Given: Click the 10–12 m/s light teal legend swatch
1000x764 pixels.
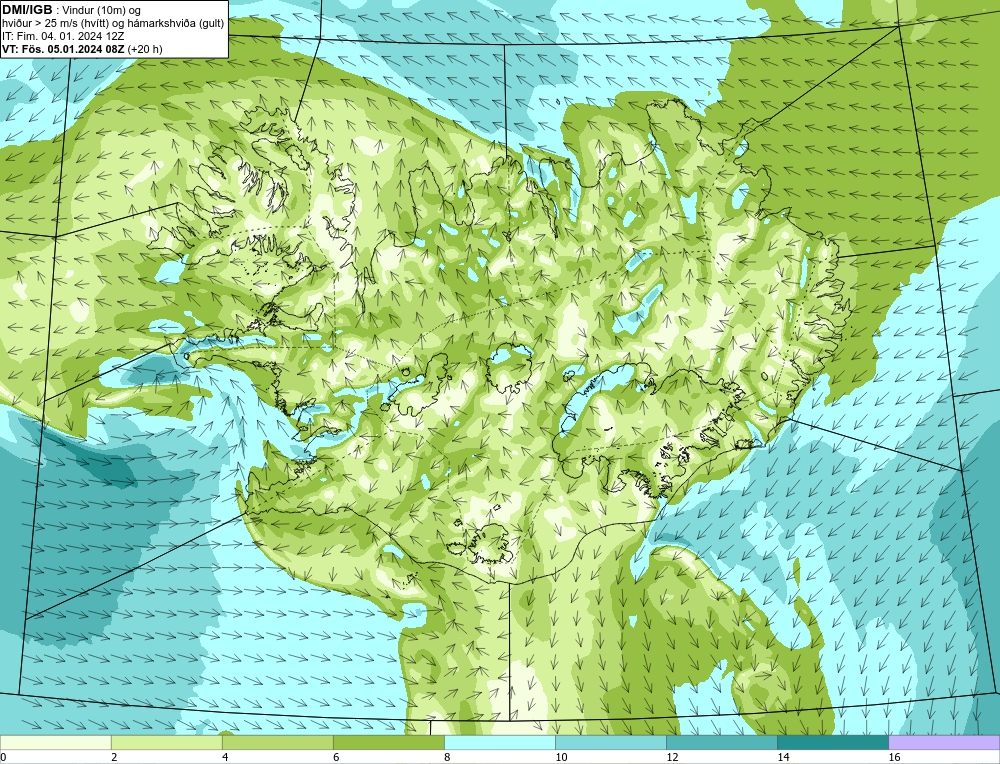Looking at the screenshot, I should pos(611,742).
